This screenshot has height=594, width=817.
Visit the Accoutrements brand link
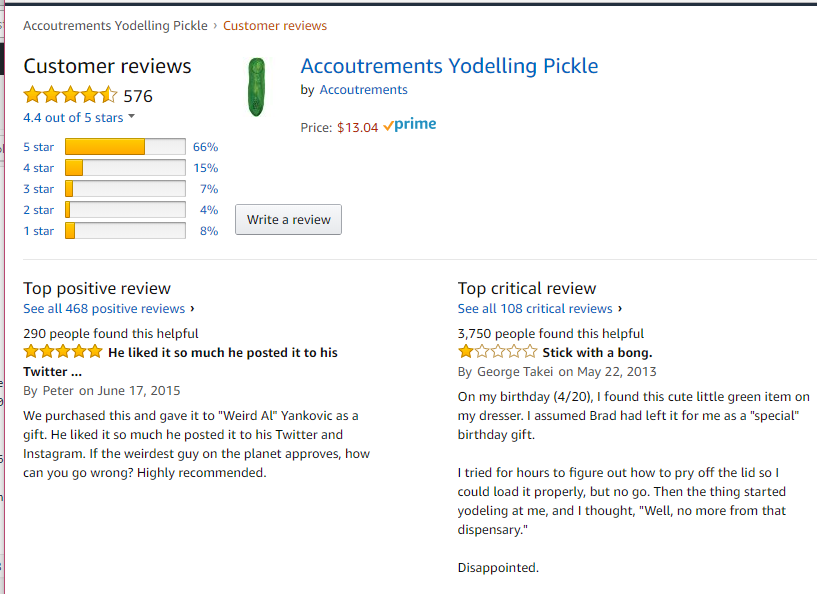click(x=363, y=90)
